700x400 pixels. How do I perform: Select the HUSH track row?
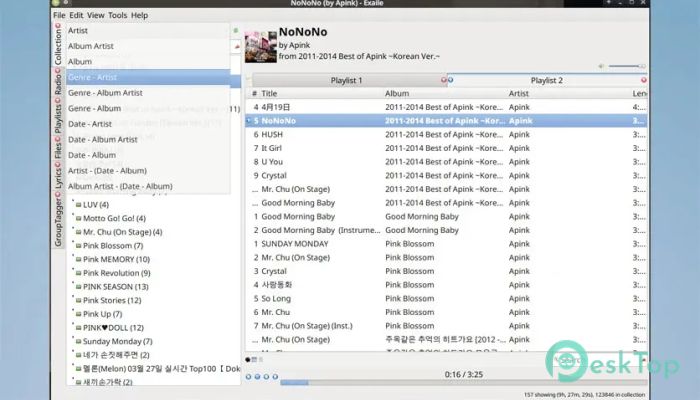446,134
